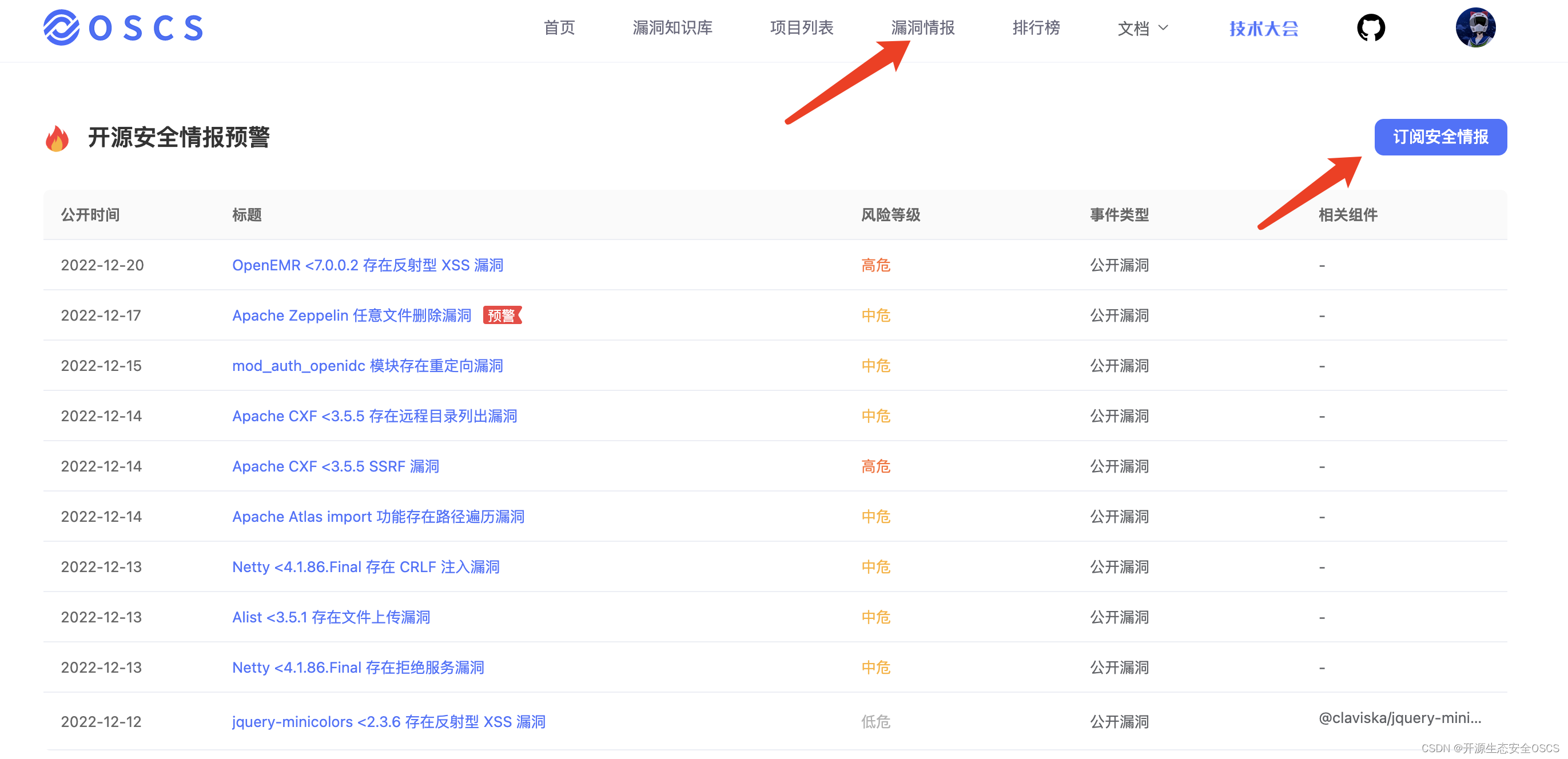Select the 漏洞情报 menu item
1568x759 pixels.
(922, 28)
